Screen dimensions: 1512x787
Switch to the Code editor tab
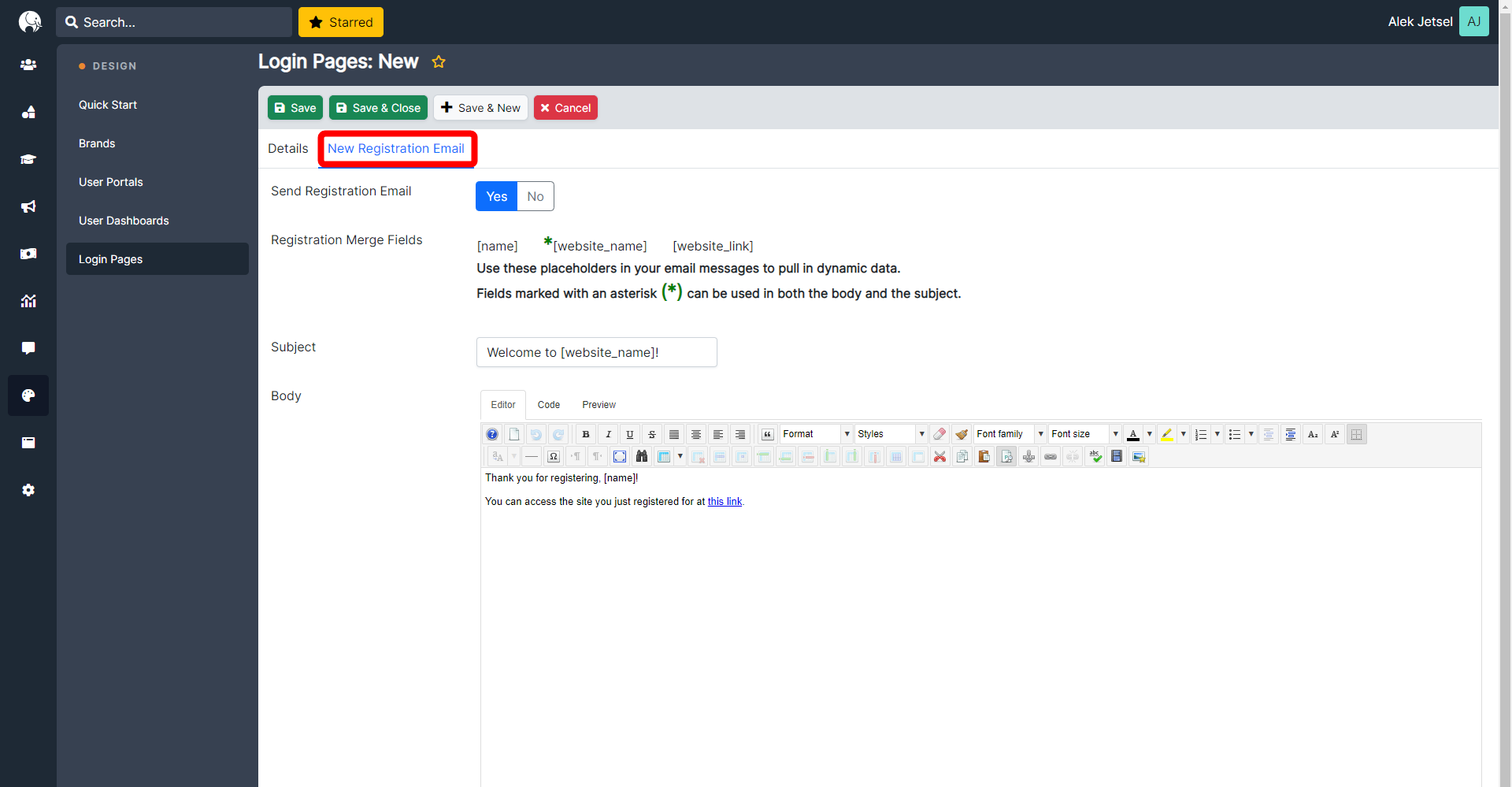pyautogui.click(x=549, y=405)
